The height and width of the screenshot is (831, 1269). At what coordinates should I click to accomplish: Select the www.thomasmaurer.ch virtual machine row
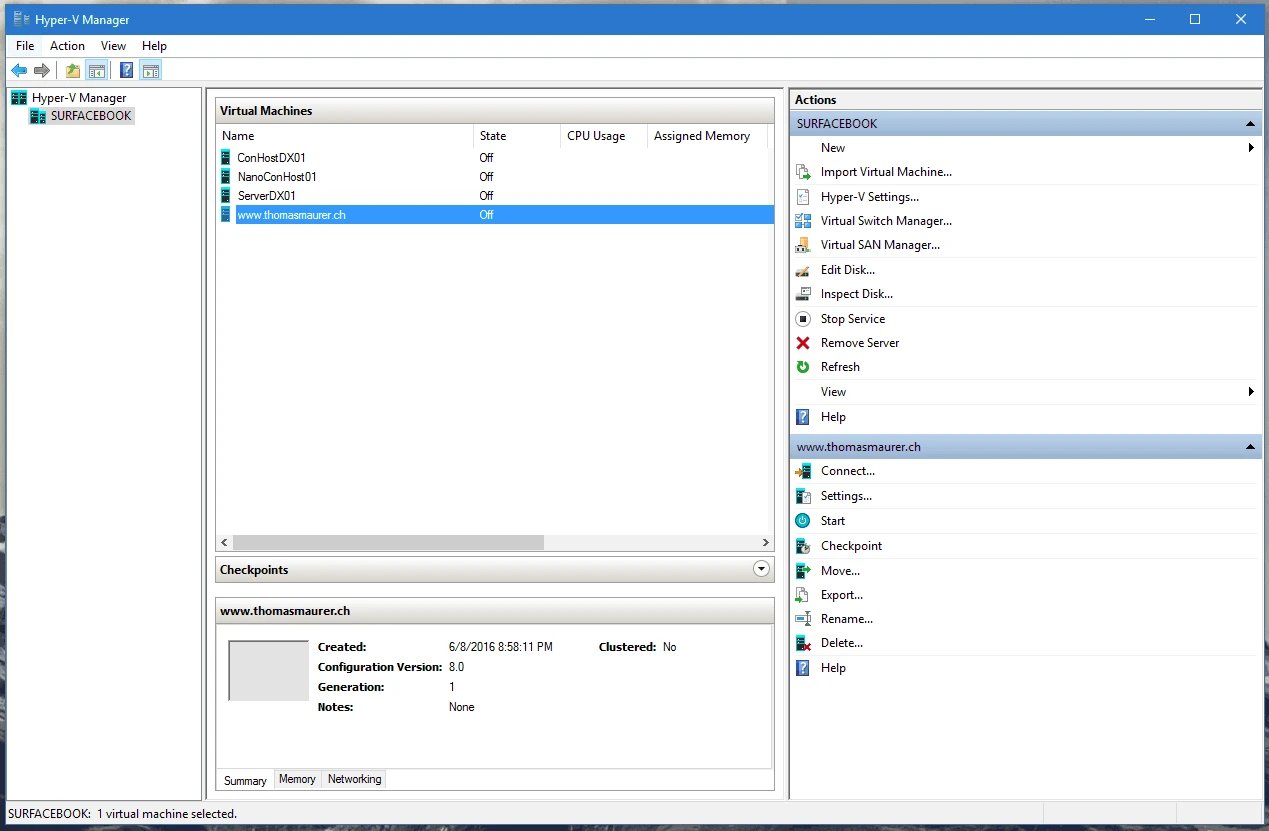click(x=495, y=215)
